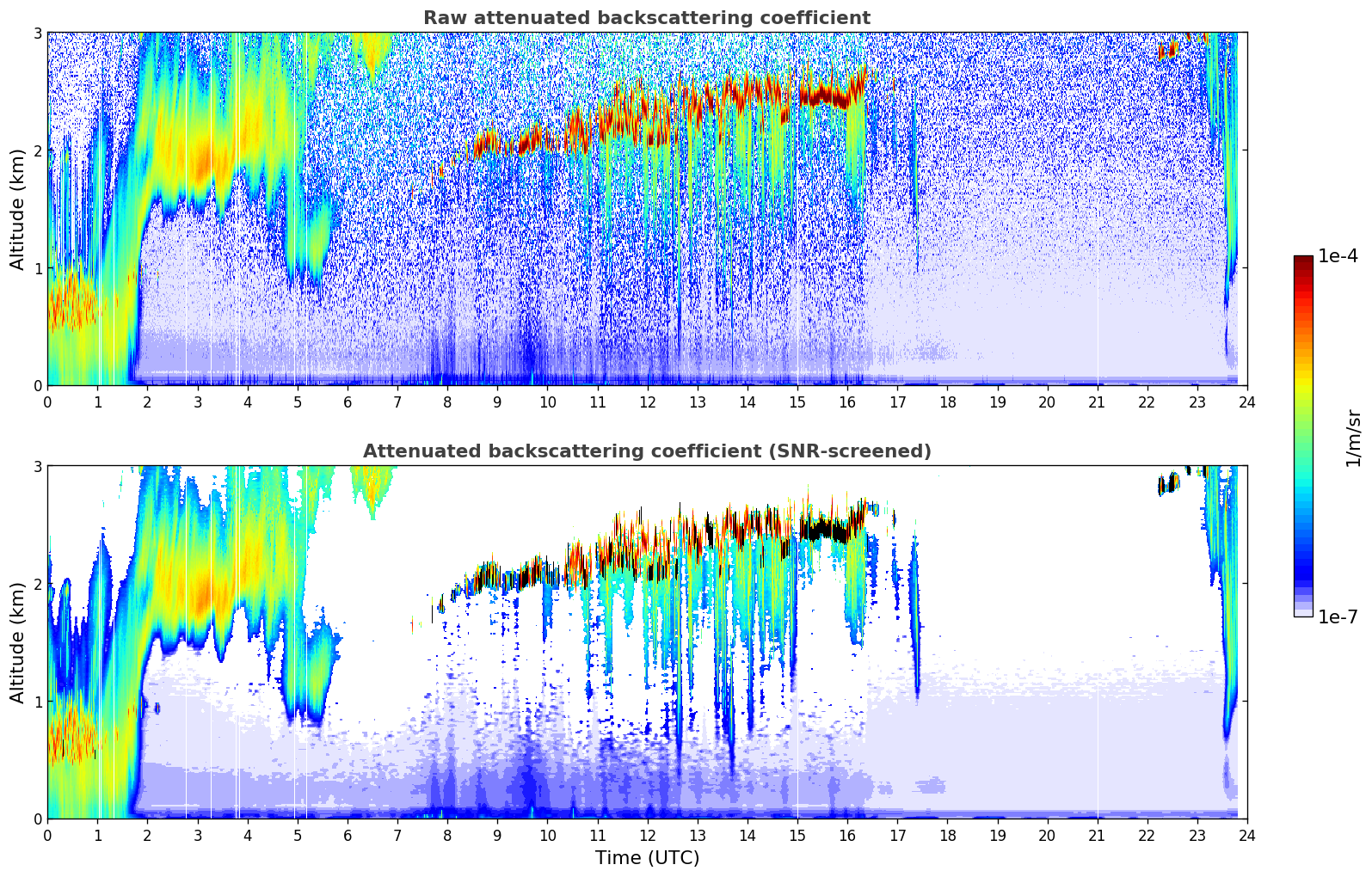
Task: Click hour "6" tick label under the raw plot
Action: click(x=348, y=402)
